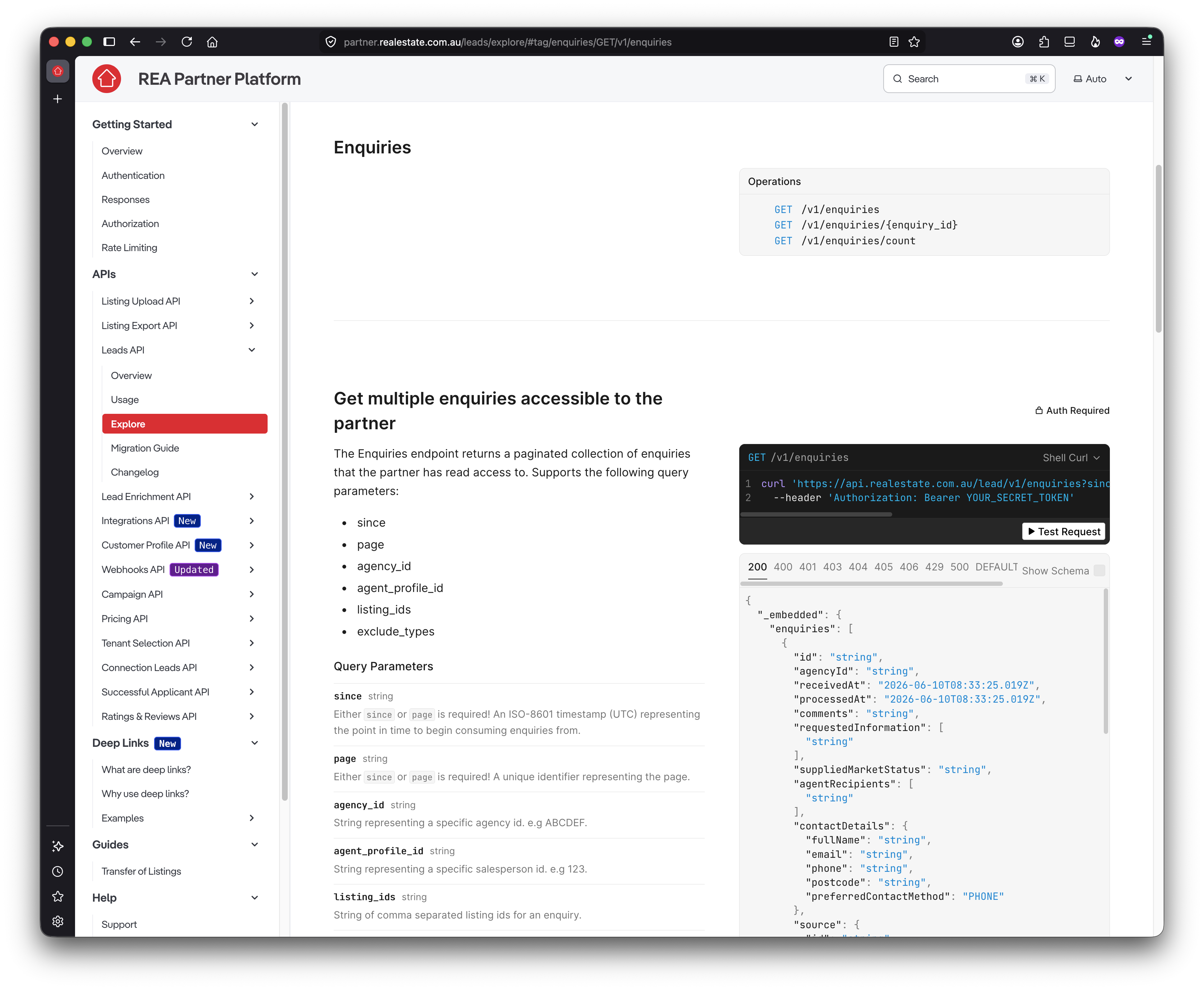Collapse the Getting Started section
This screenshot has height=990, width=1204.
255,124
